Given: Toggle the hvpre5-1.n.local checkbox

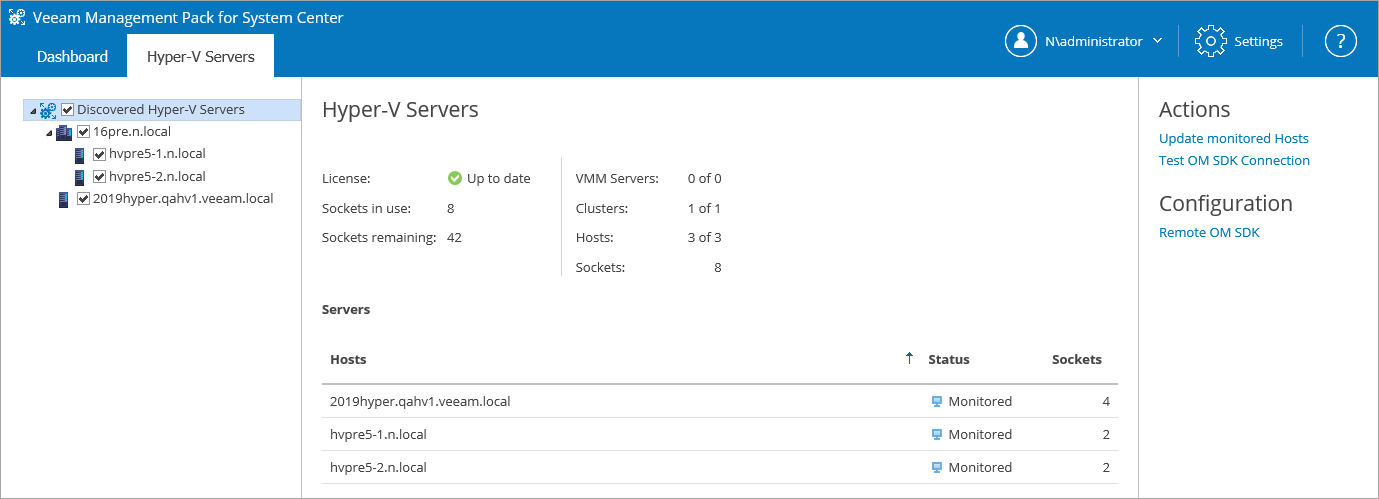Looking at the screenshot, I should (100, 155).
